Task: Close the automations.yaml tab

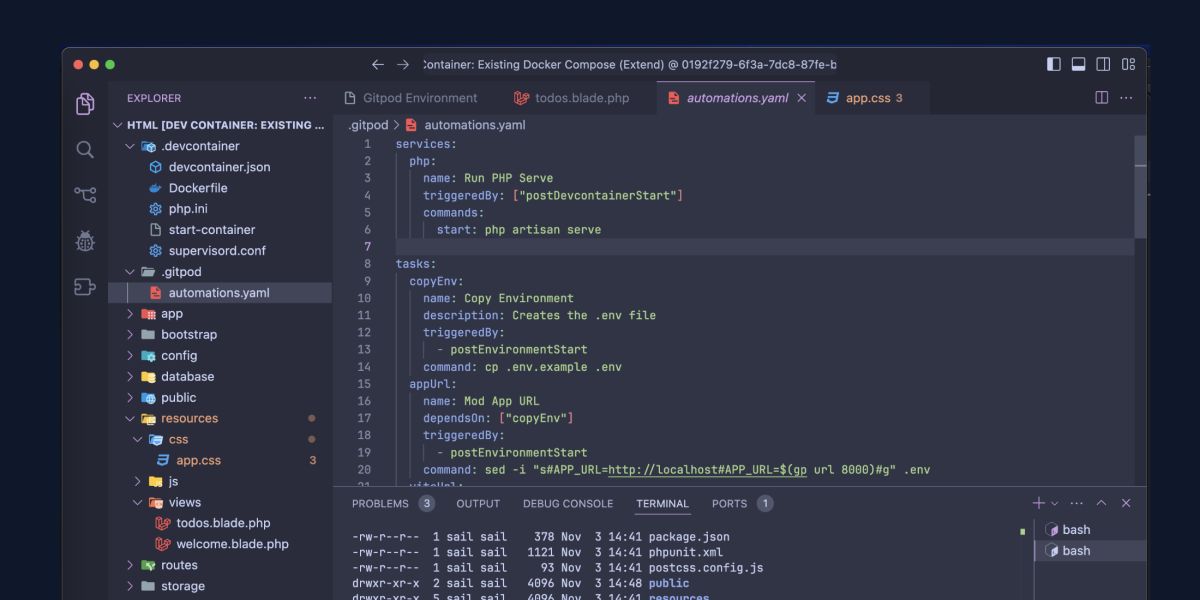Action: [x=801, y=98]
